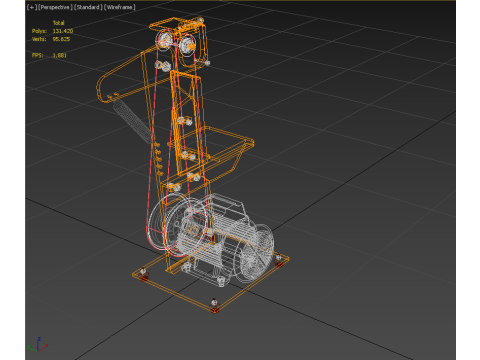480x360 pixels.
Task: Select the left corner foot bolt of base
Action: (144, 274)
